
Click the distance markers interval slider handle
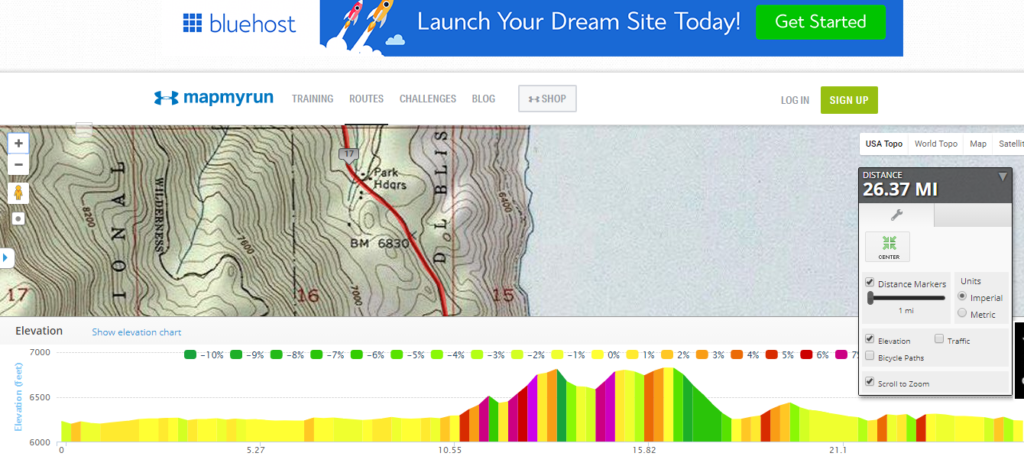point(871,298)
